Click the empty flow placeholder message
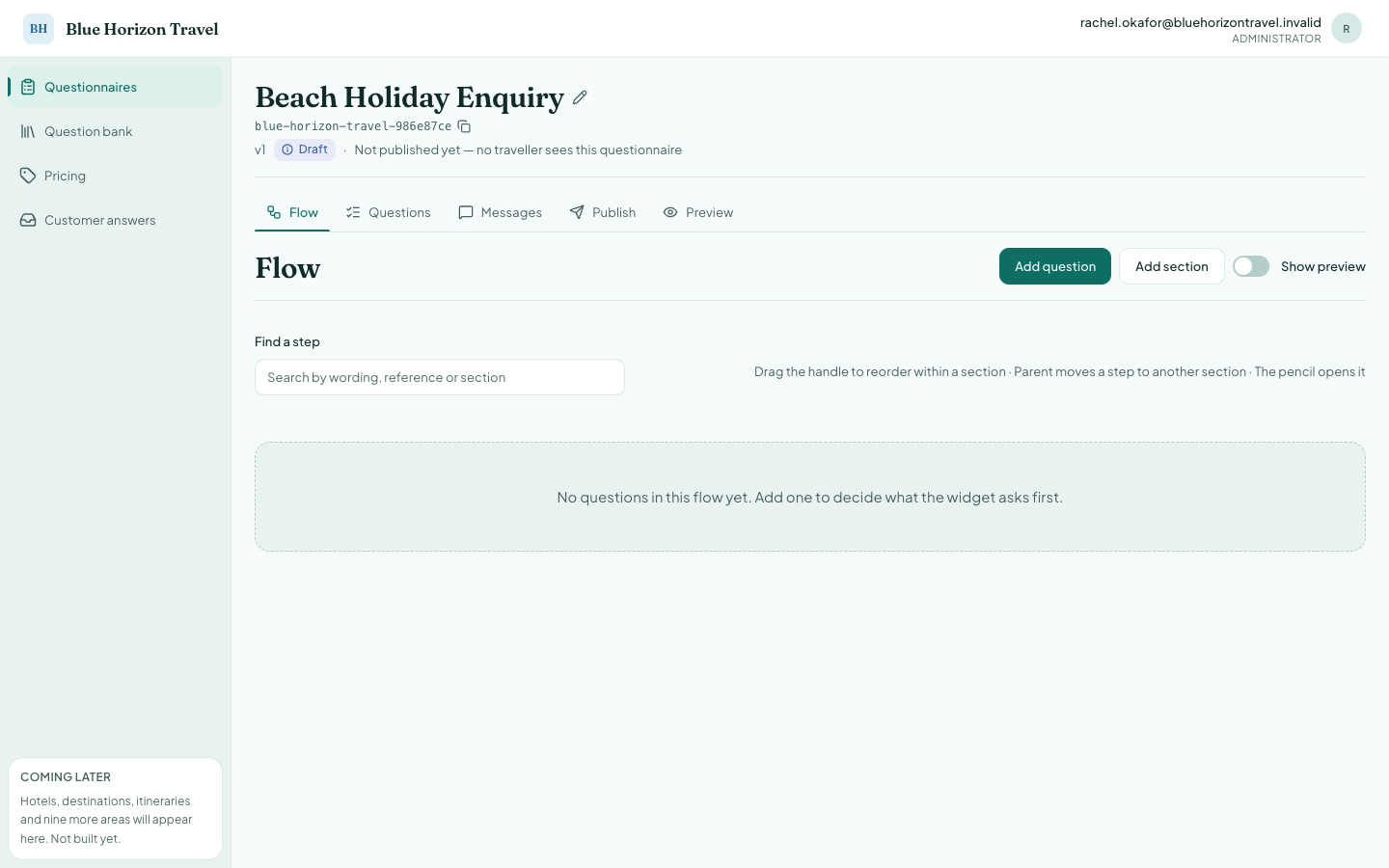The height and width of the screenshot is (868, 1389). [810, 498]
